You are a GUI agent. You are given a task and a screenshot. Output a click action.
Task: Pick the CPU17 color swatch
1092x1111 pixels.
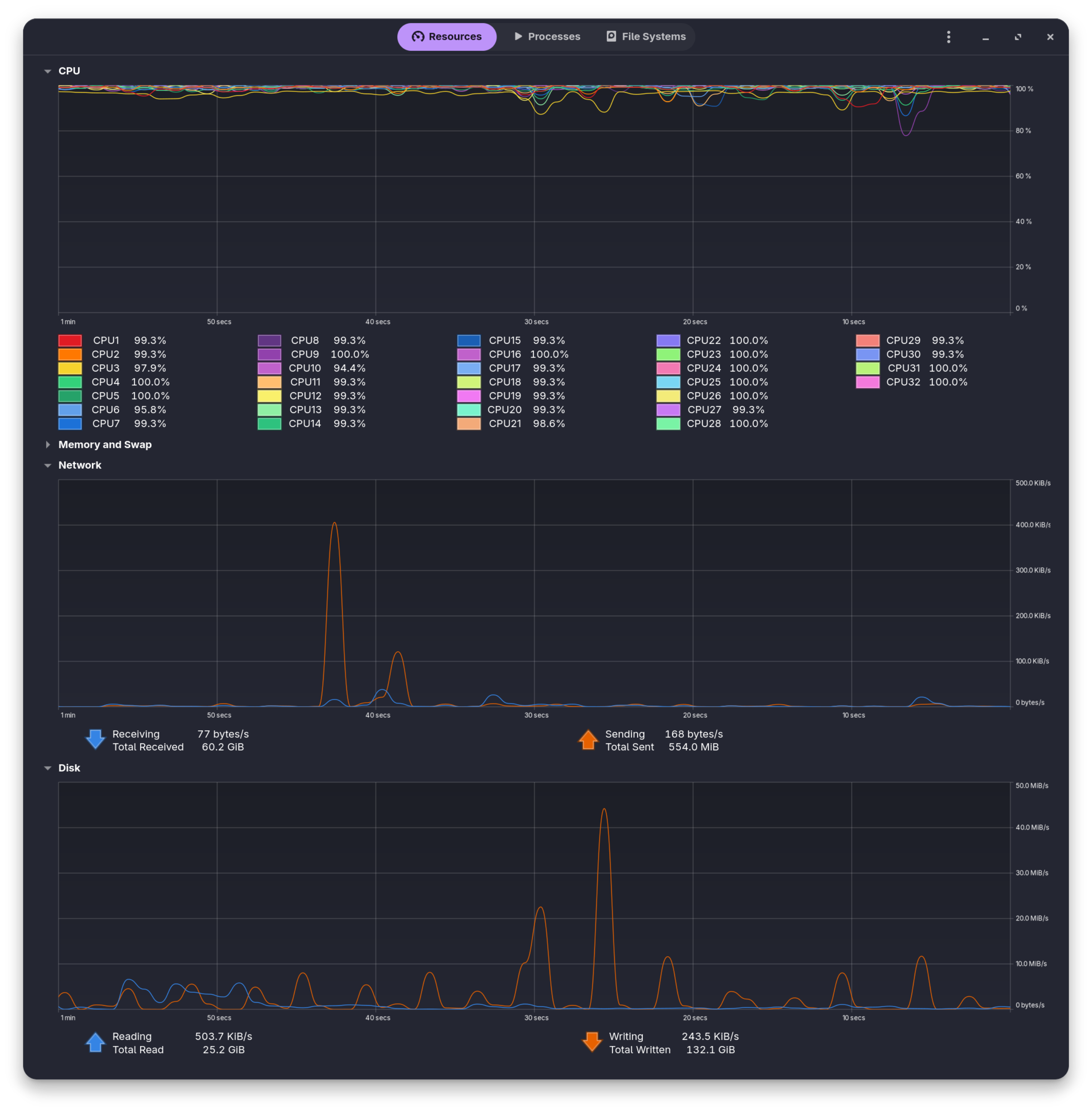pos(469,368)
